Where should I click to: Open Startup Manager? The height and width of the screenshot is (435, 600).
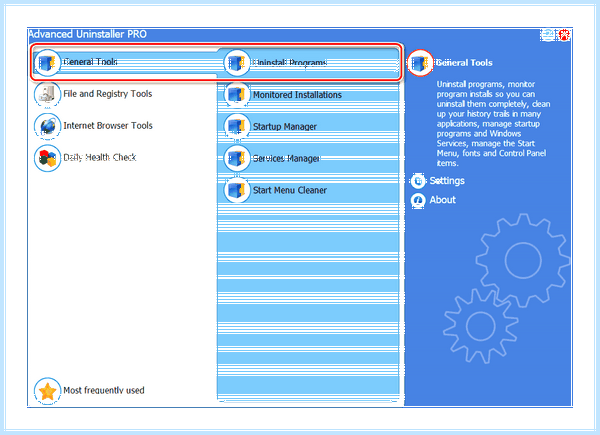[285, 127]
